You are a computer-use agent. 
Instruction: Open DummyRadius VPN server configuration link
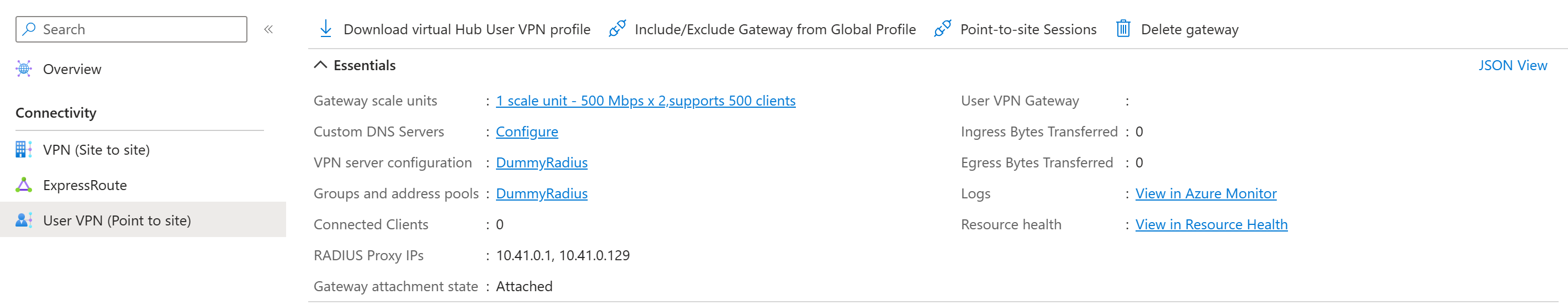tap(541, 162)
